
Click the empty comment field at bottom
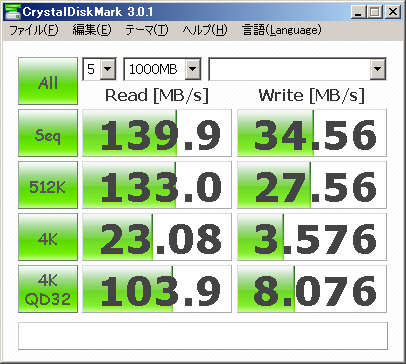tap(203, 336)
